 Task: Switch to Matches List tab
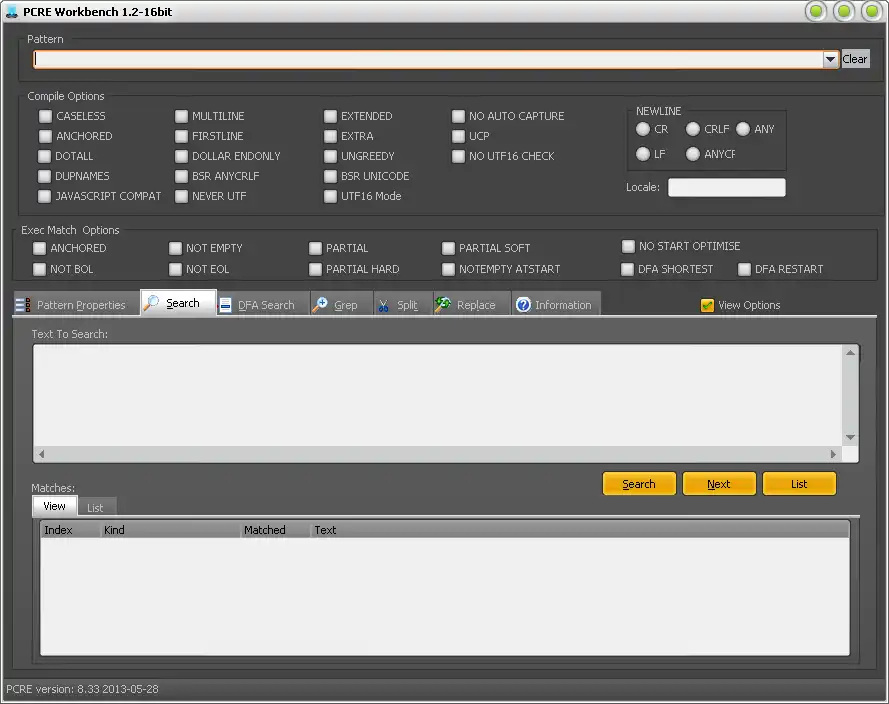(x=95, y=508)
